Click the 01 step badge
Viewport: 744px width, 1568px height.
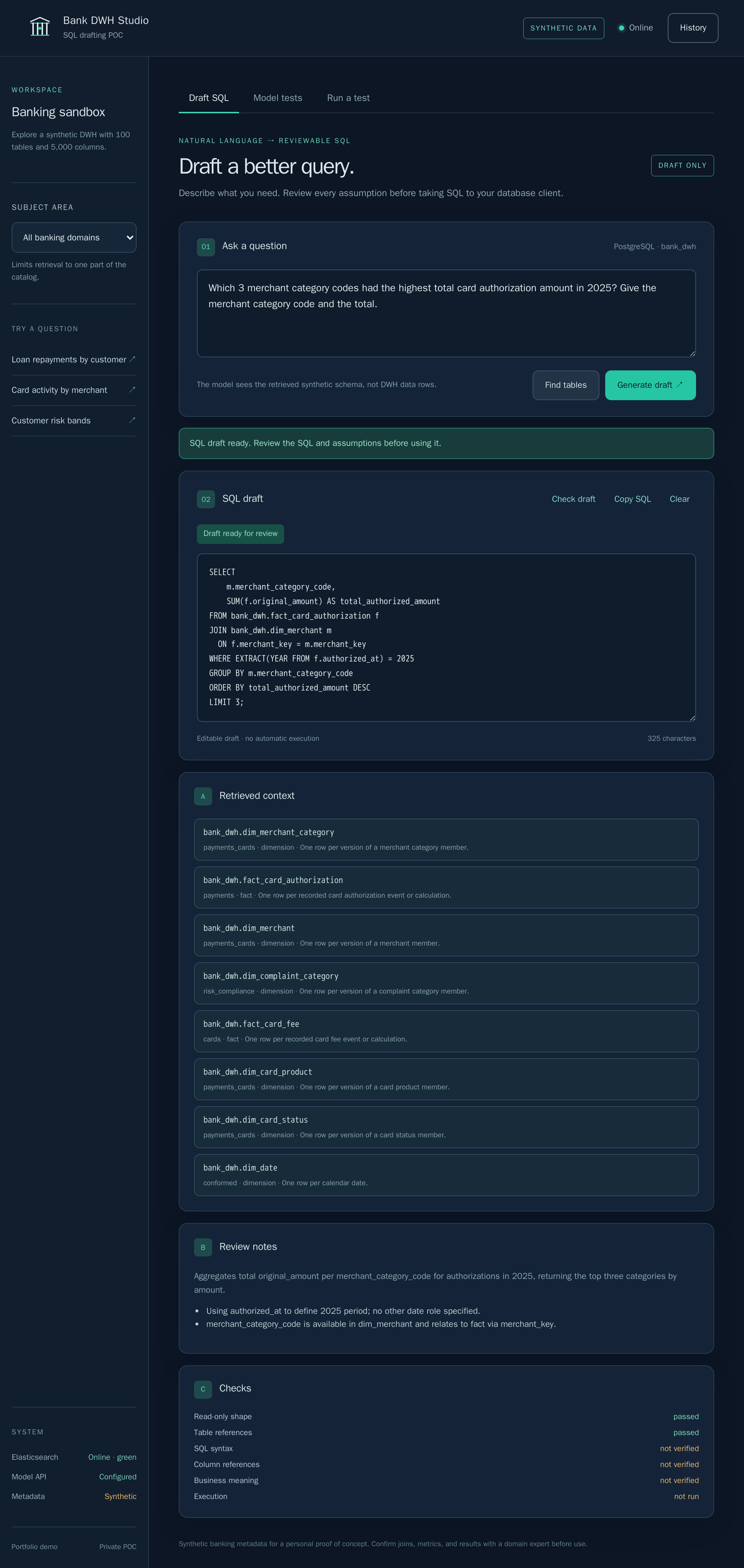[x=206, y=247]
